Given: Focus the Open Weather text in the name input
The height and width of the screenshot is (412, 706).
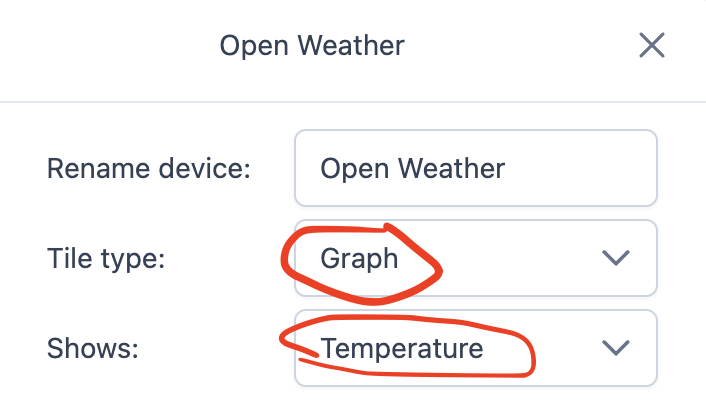Looking at the screenshot, I should (x=412, y=168).
